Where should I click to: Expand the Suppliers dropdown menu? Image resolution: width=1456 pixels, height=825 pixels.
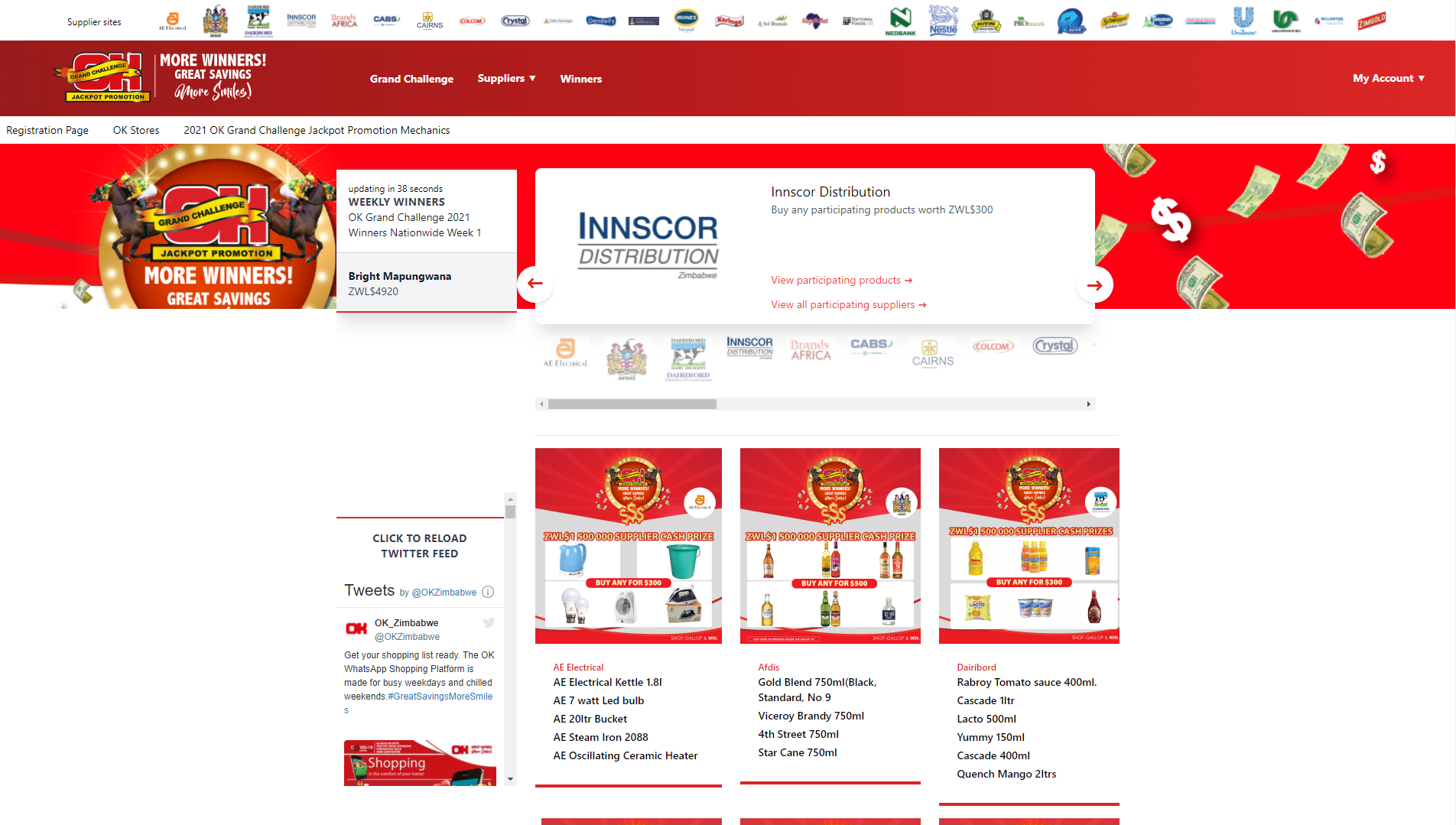click(506, 78)
